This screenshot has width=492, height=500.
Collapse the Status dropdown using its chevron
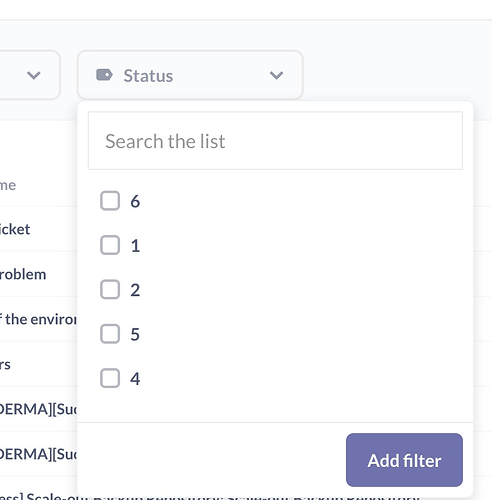pos(276,75)
